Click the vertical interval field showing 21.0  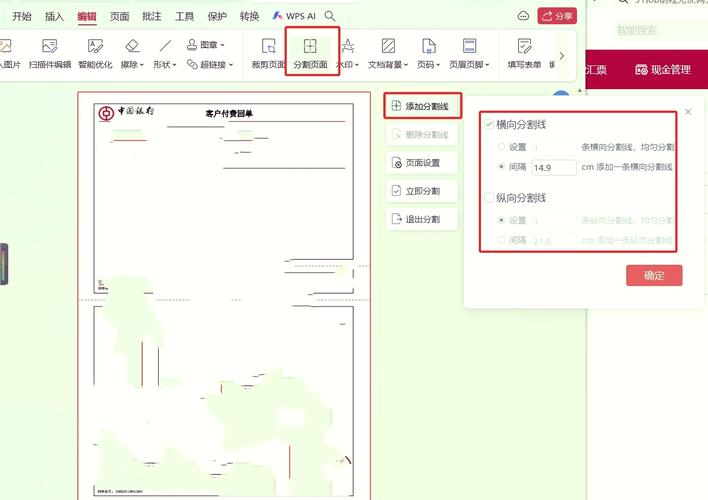[554, 240]
